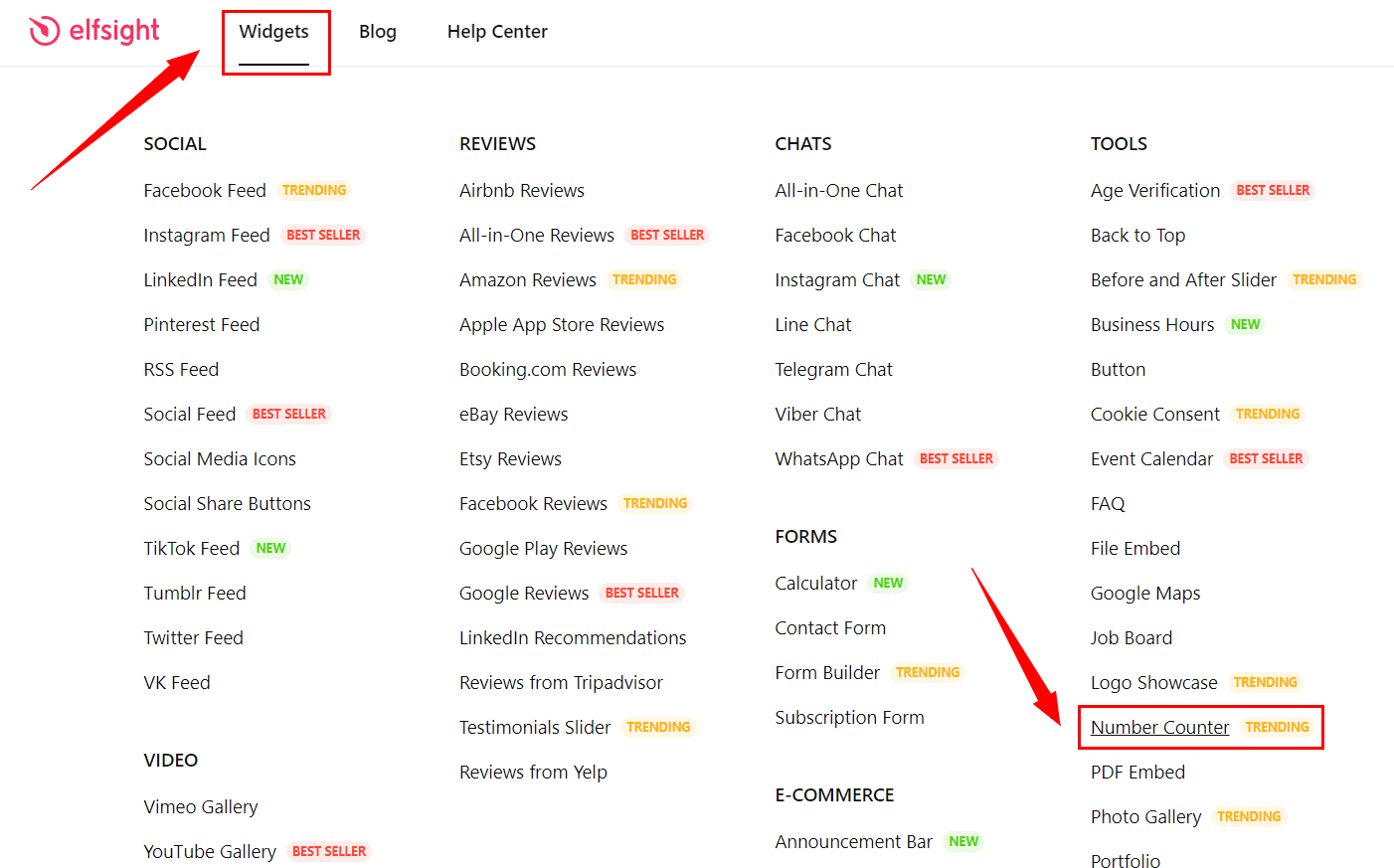Open LinkedIn Recommendations widget
This screenshot has width=1394, height=868.
[x=573, y=637]
